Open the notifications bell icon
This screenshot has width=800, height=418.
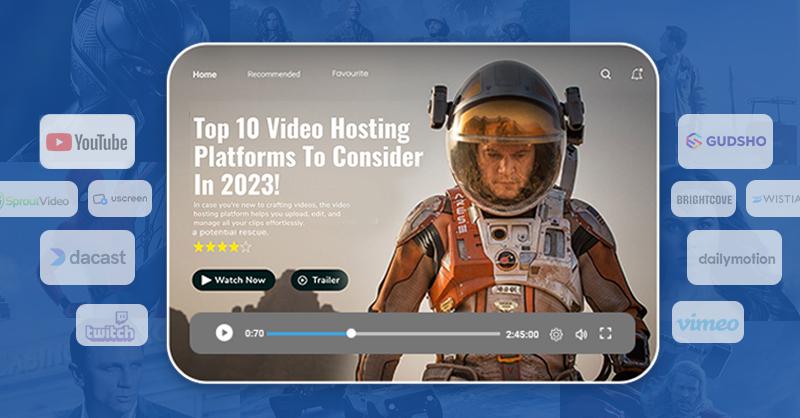pyautogui.click(x=637, y=75)
